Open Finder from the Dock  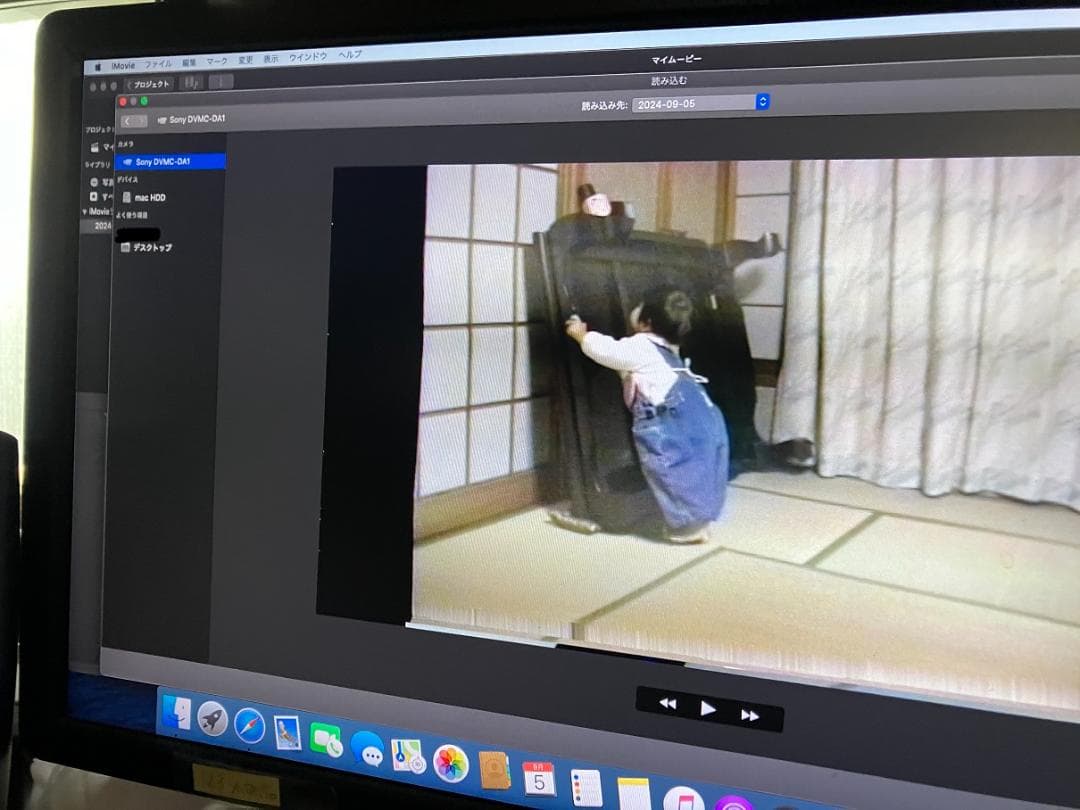pos(176,712)
